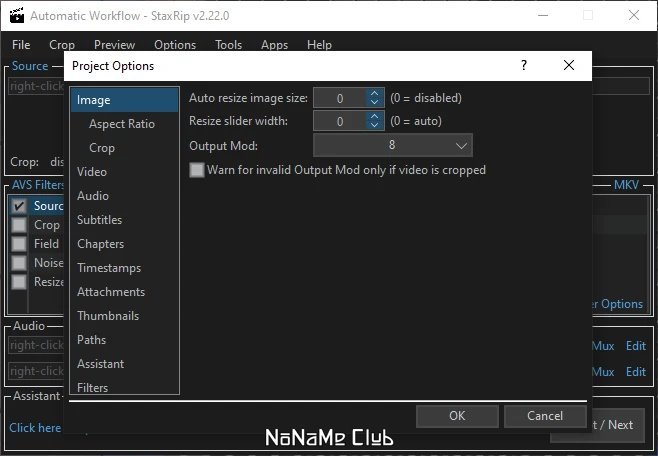This screenshot has height=456, width=658.
Task: Open the Apps menu
Action: 274,44
